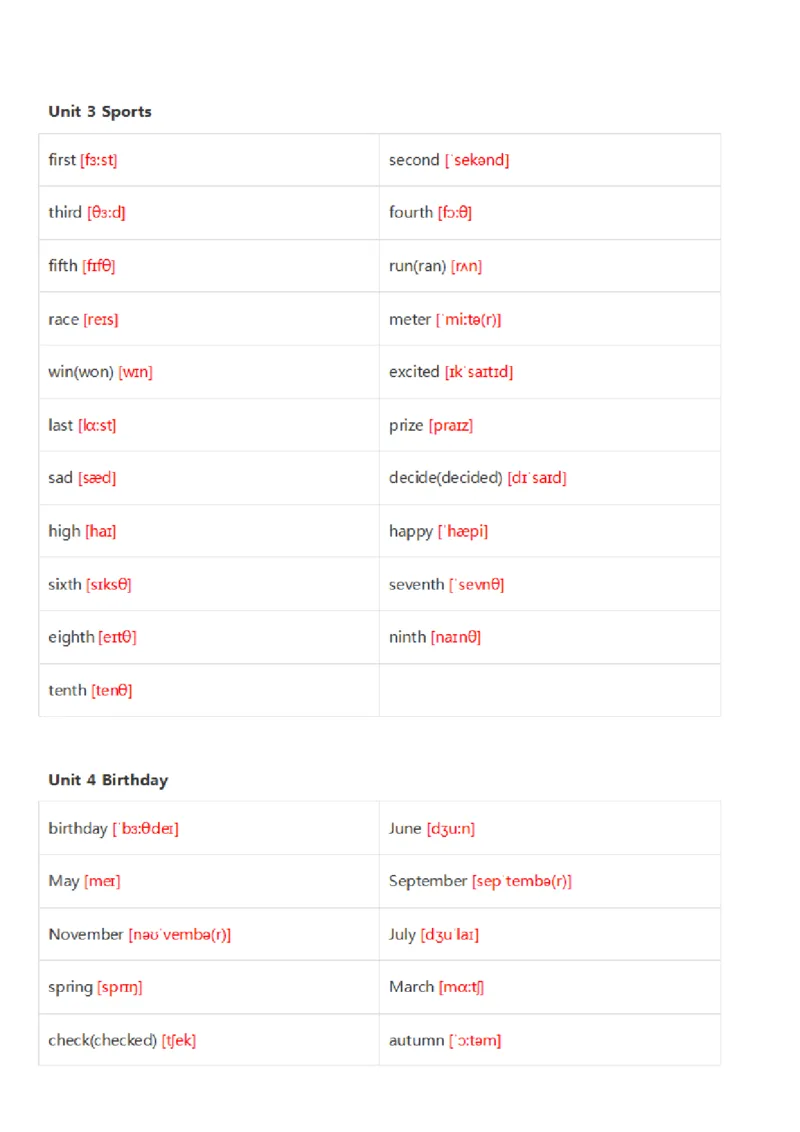
Task: Click the "run(ran)" entry
Action: (x=417, y=266)
